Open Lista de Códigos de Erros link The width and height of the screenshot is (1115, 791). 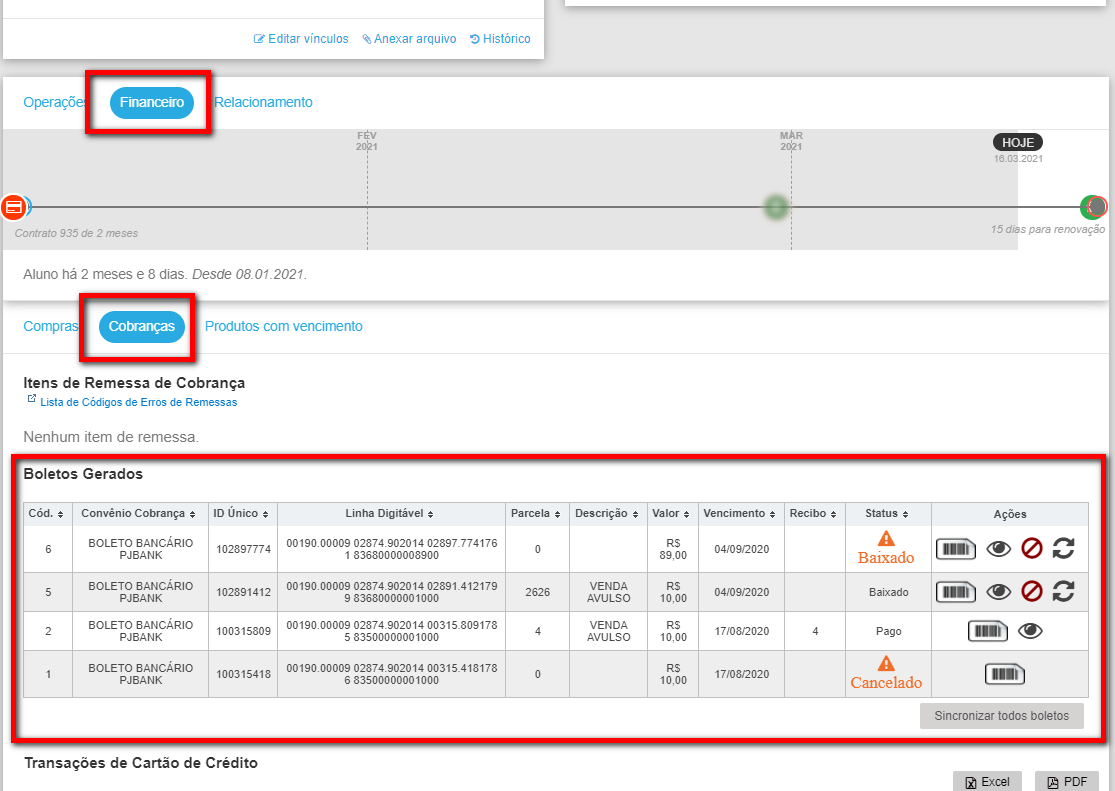(x=138, y=402)
